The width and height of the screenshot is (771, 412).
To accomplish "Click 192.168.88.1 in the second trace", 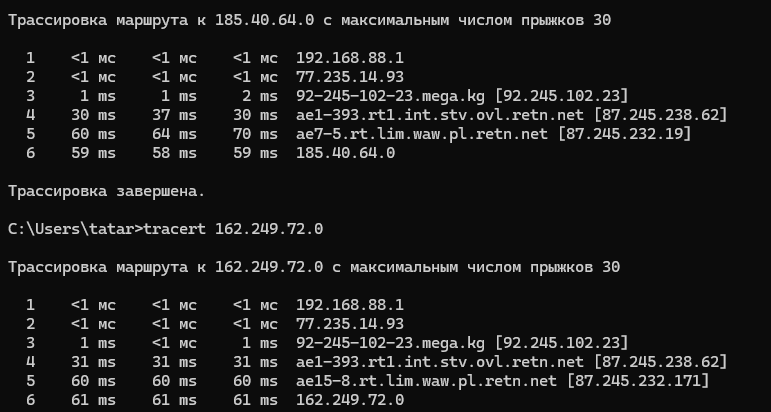I will (x=350, y=305).
